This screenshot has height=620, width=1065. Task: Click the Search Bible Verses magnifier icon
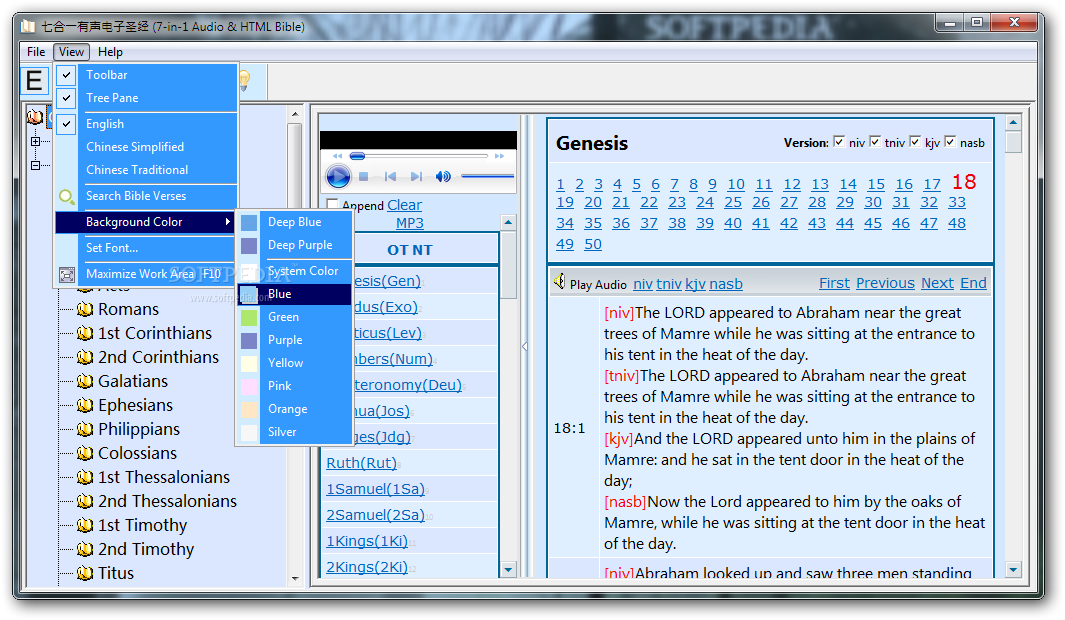pos(67,196)
